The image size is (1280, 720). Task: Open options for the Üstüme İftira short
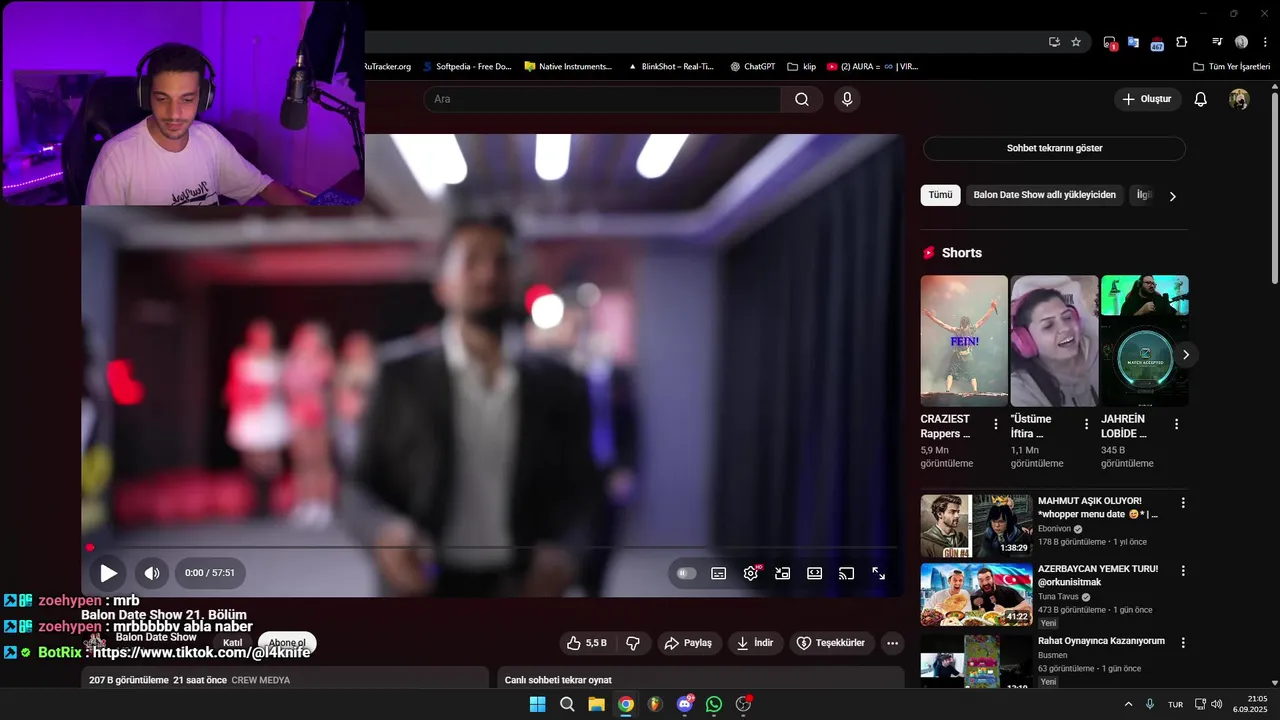[x=1086, y=424]
